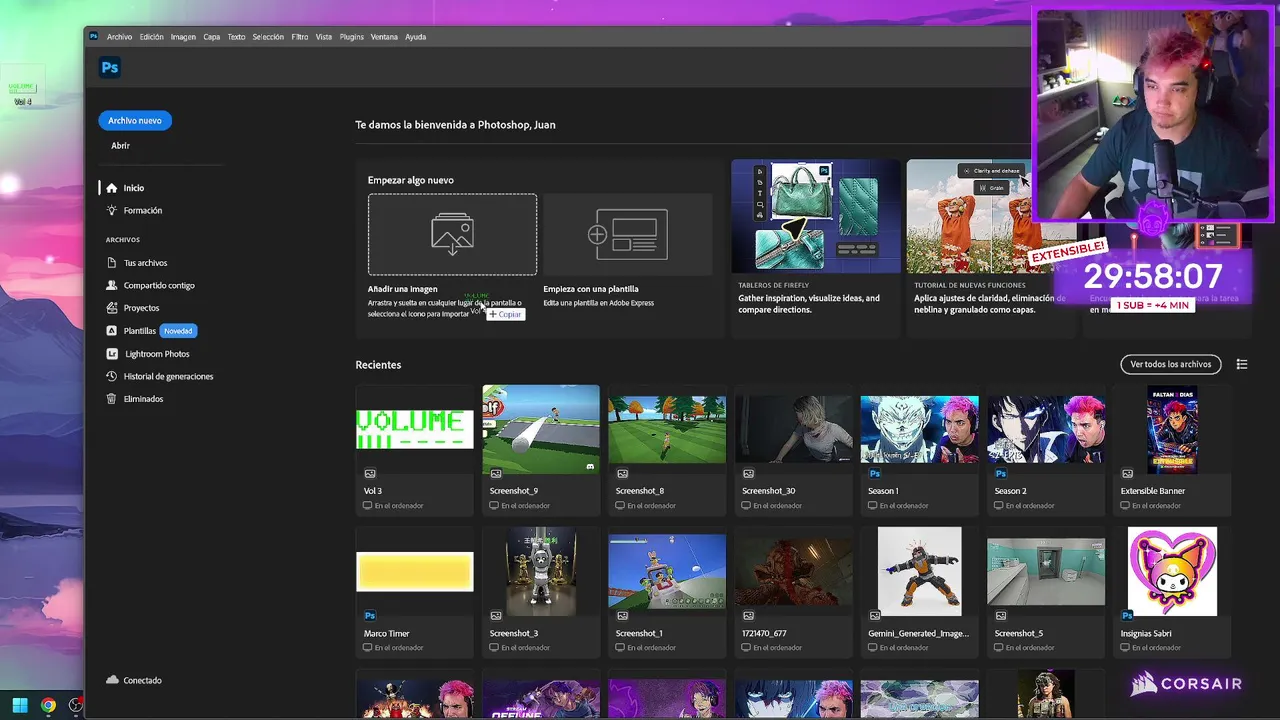
Task: Click the Compartido contigo people icon
Action: (112, 285)
